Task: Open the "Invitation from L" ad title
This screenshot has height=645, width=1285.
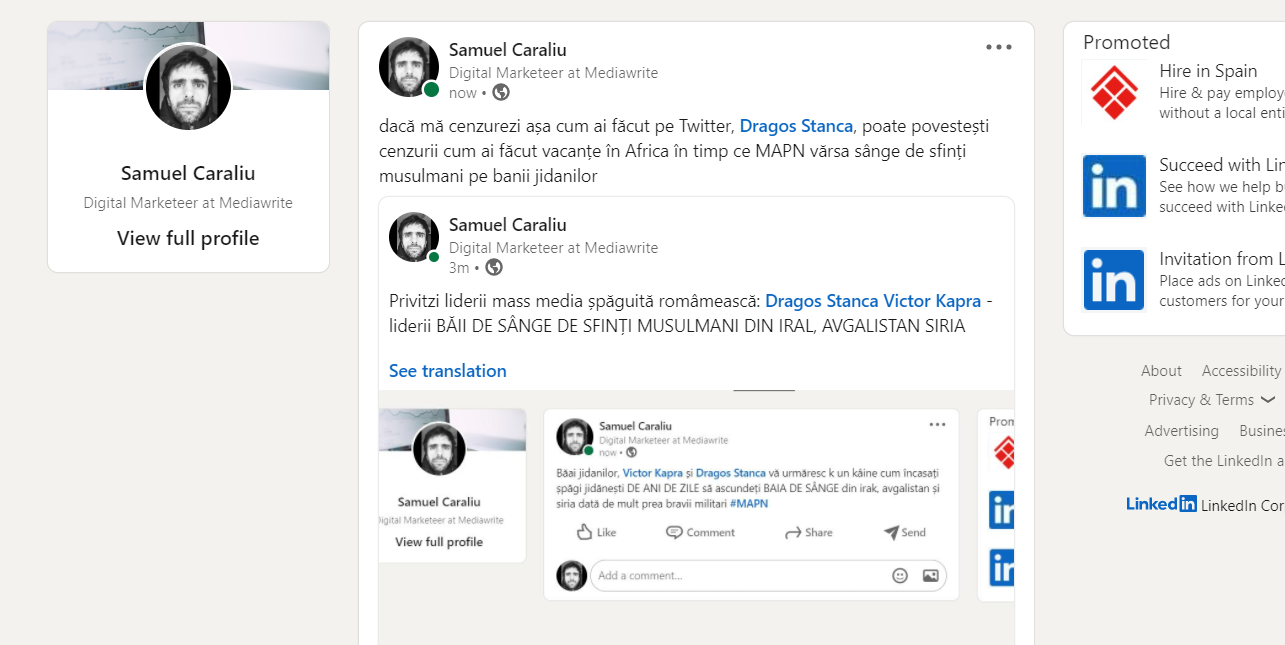Action: [x=1222, y=259]
